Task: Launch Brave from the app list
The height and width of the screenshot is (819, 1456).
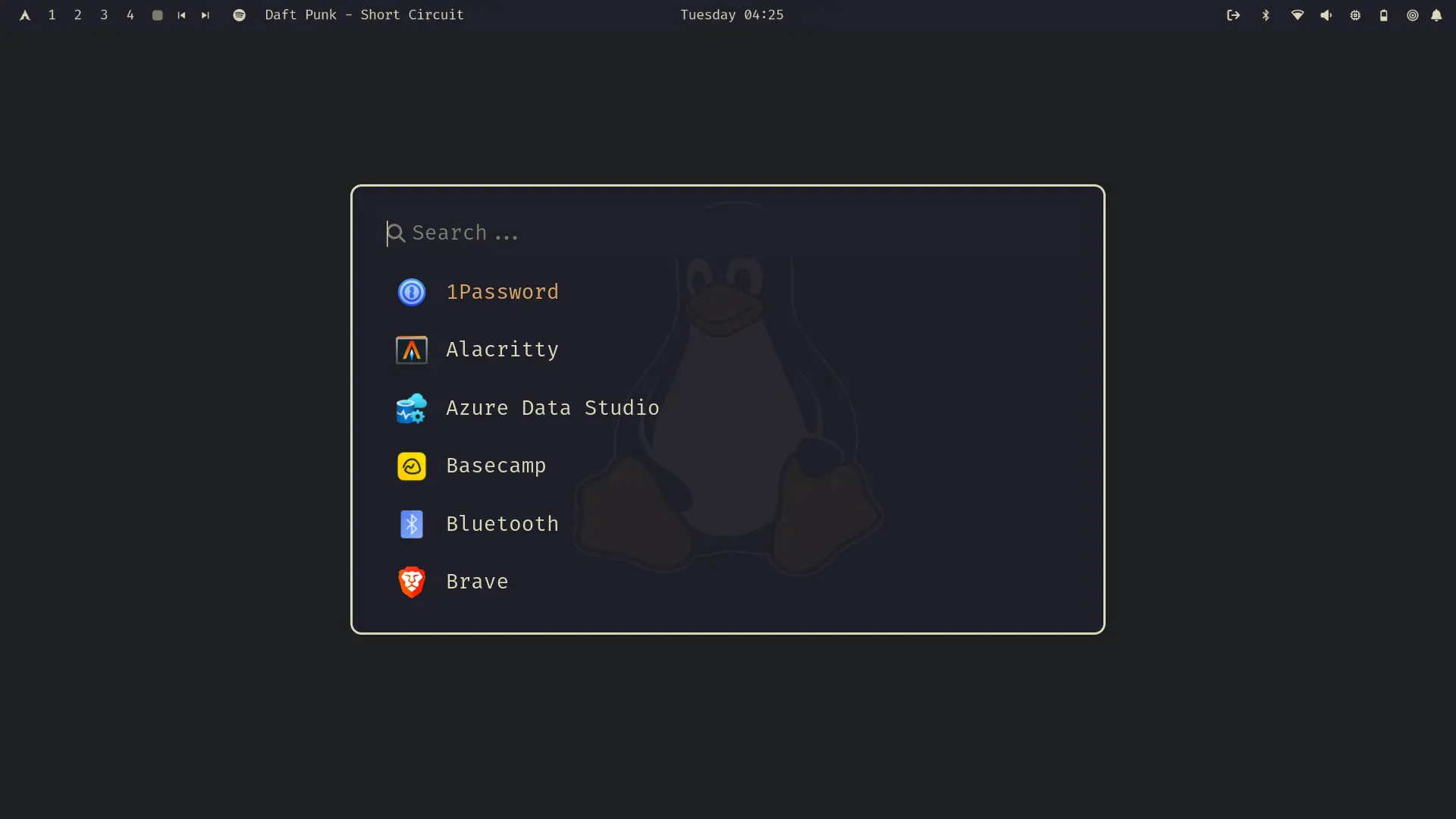Action: (x=477, y=582)
